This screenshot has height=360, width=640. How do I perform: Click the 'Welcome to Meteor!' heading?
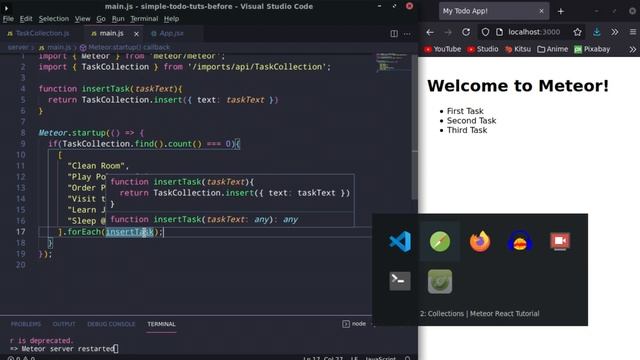pyautogui.click(x=518, y=86)
